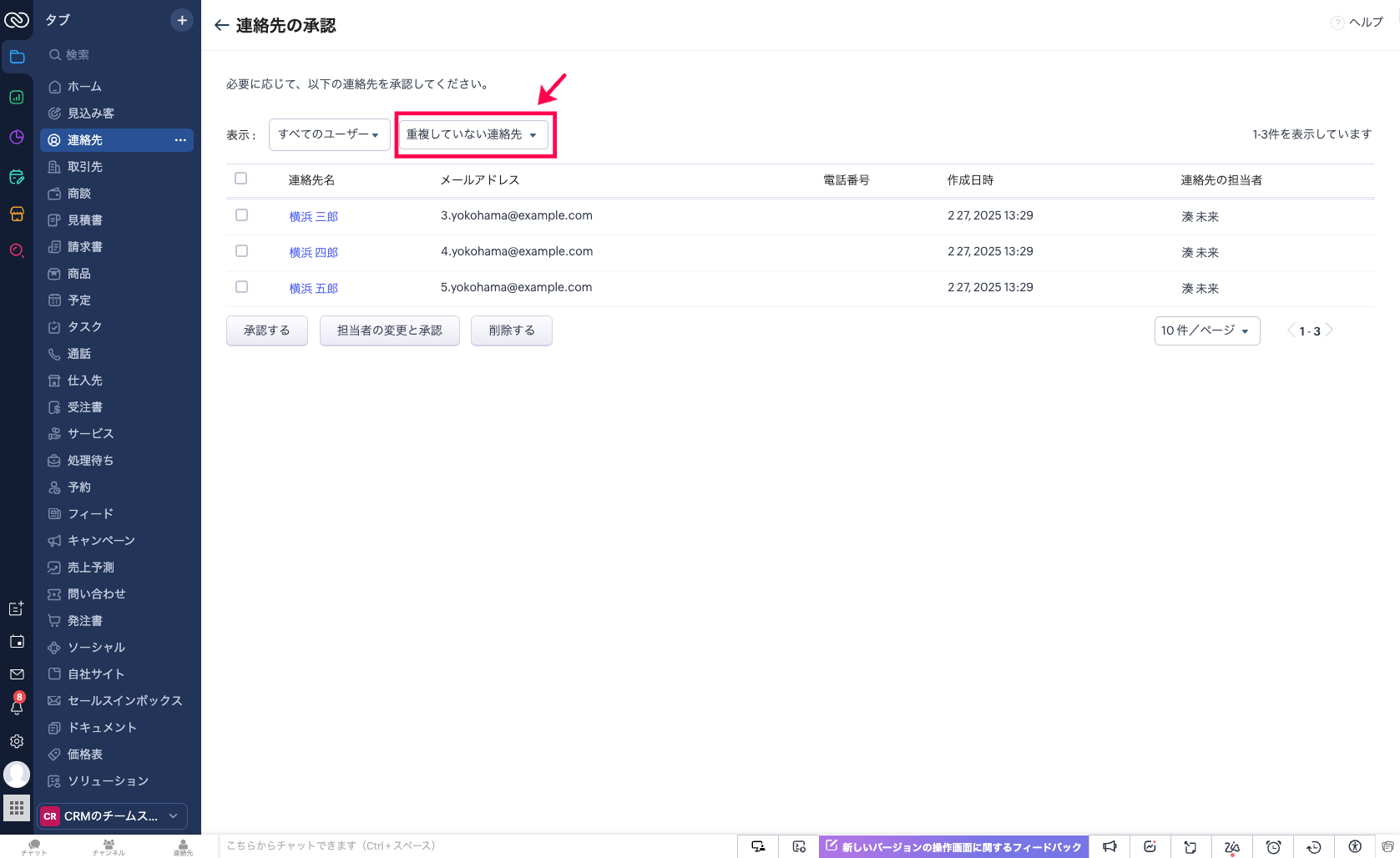Open the mail icon in left rail
Screen dimensions: 1400x858
[17, 674]
